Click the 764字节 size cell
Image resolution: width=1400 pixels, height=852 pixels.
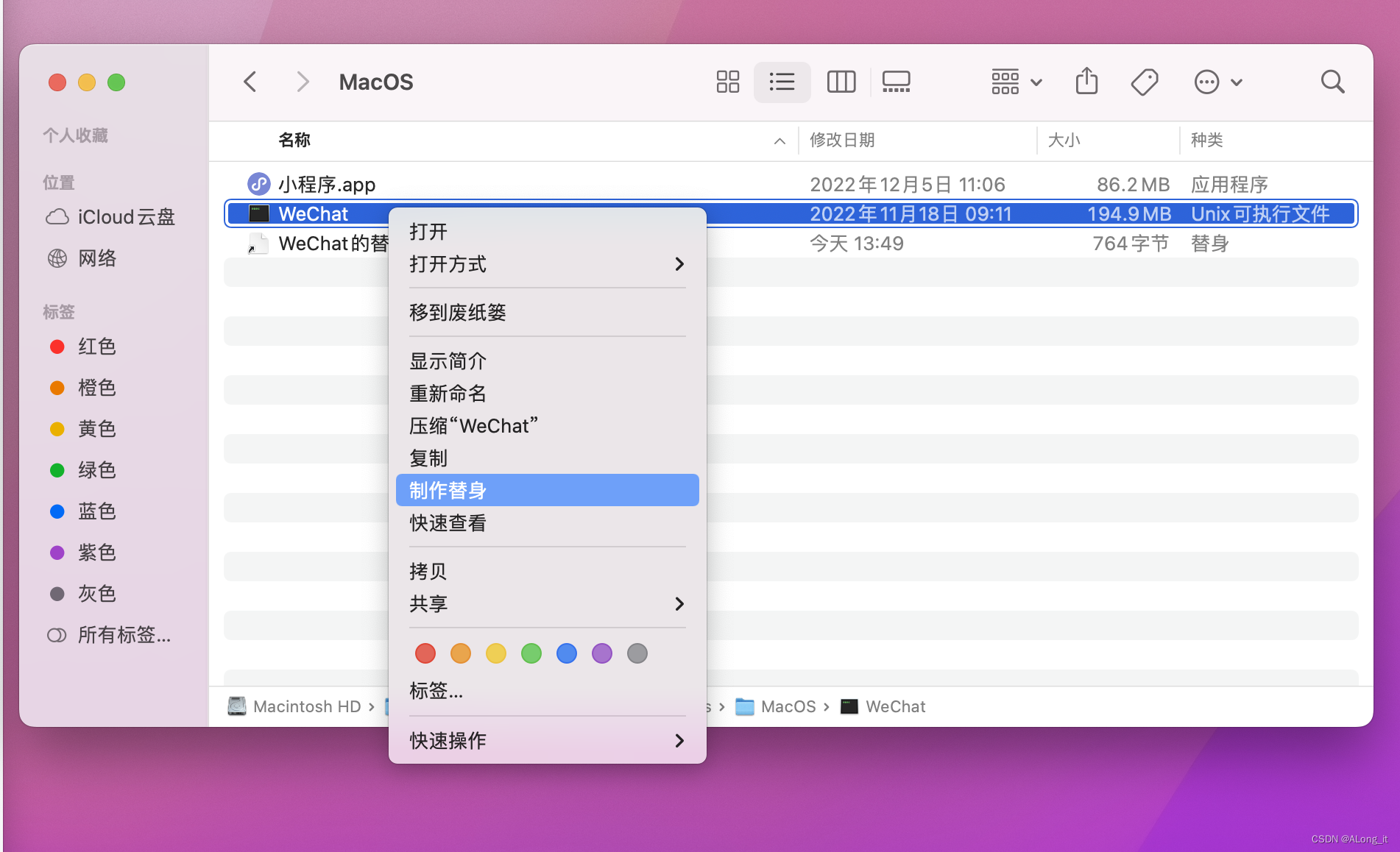1131,244
